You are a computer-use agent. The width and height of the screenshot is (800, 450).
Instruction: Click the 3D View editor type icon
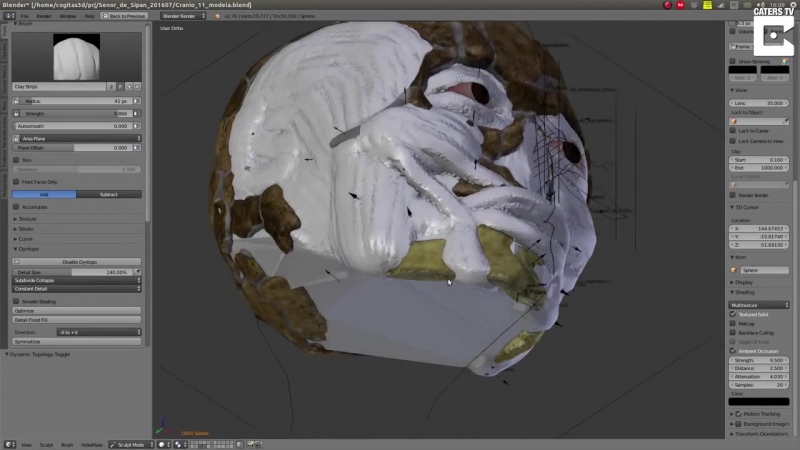click(x=9, y=445)
